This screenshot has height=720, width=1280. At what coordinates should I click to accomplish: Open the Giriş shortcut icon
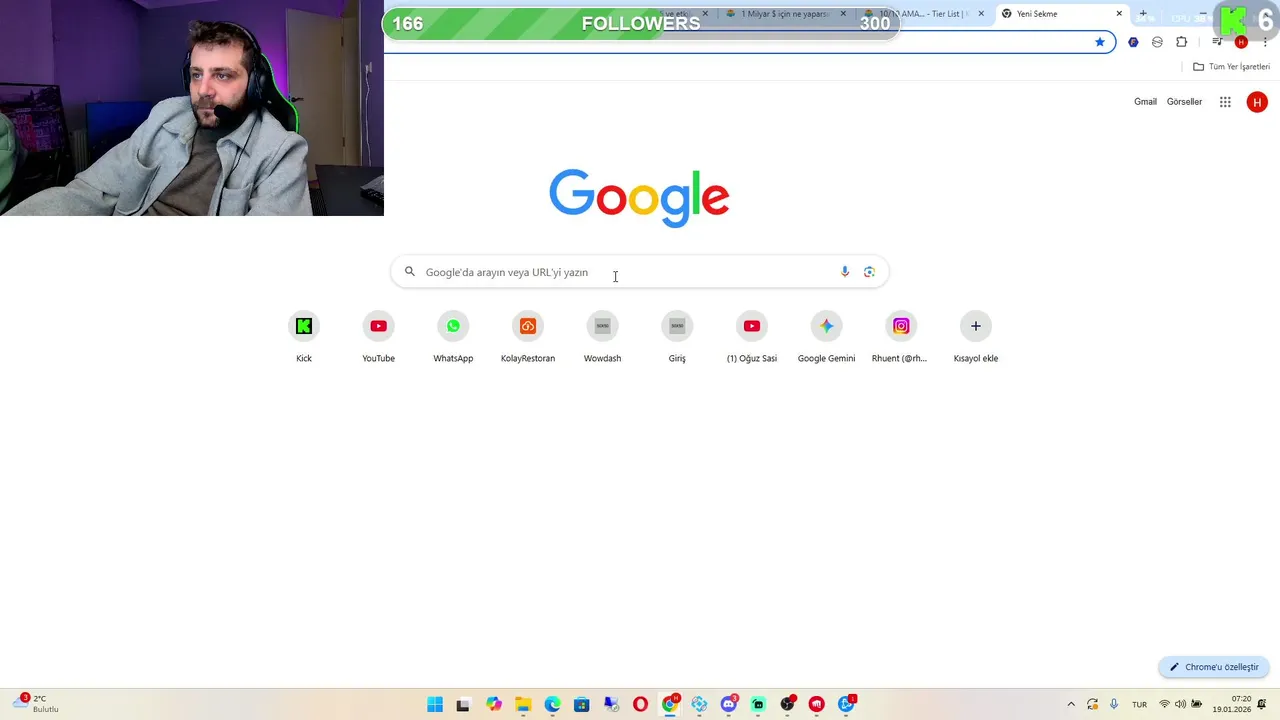pyautogui.click(x=677, y=326)
